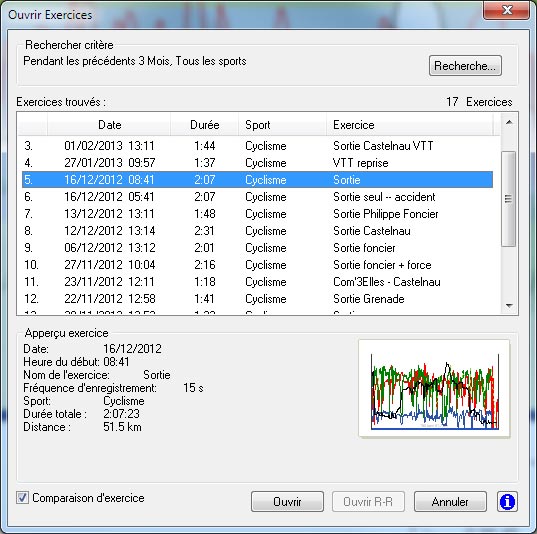
Task: Select highlighted row 5 Sortie 08:41
Action: pyautogui.click(x=257, y=180)
